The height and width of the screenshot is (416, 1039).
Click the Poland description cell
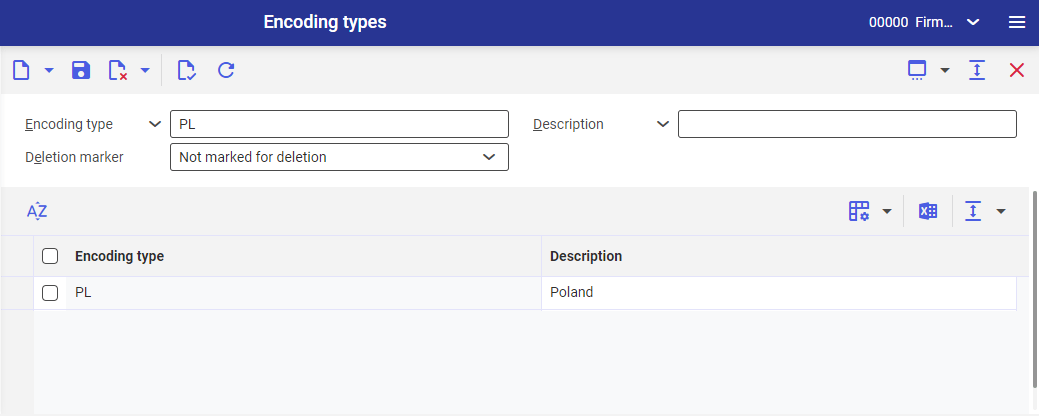pyautogui.click(x=572, y=293)
